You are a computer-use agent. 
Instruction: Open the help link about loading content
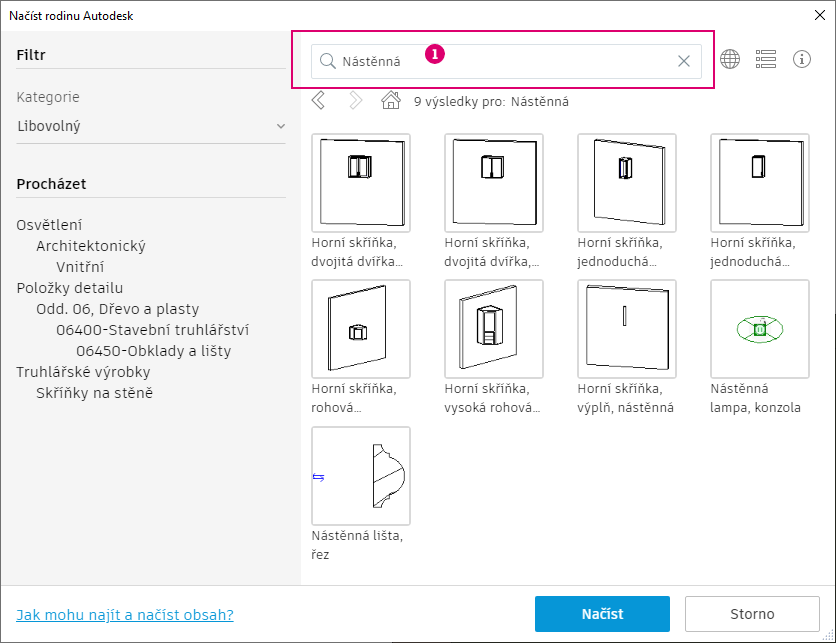point(125,615)
